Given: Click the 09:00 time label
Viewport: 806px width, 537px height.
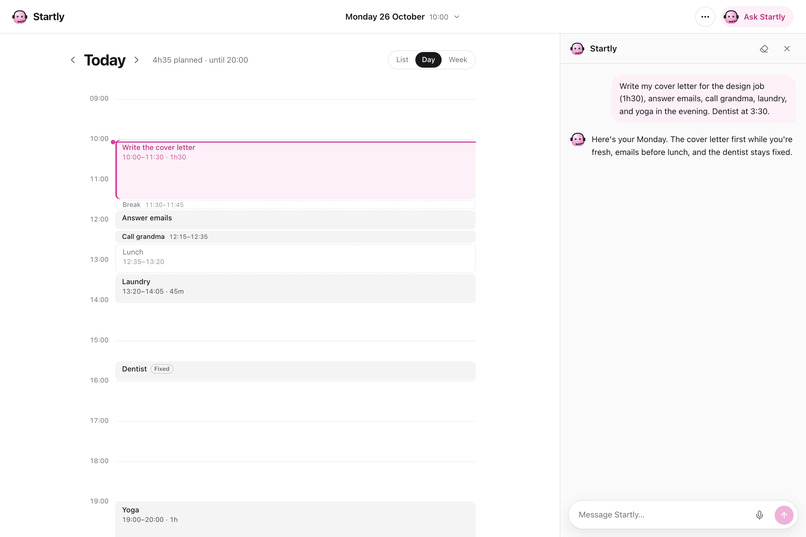Looking at the screenshot, I should pyautogui.click(x=99, y=98).
